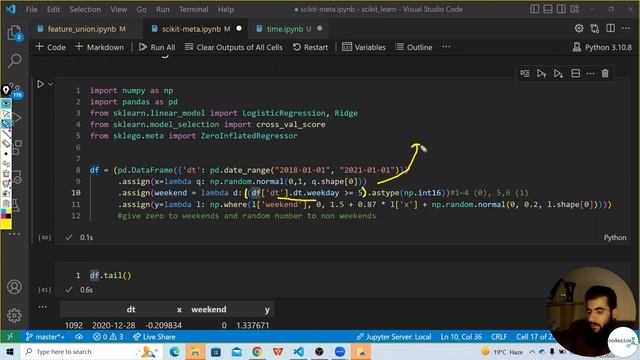Viewport: 640px width, 360px height.
Task: Open Microsoft Edge from taskbar
Action: [175, 351]
